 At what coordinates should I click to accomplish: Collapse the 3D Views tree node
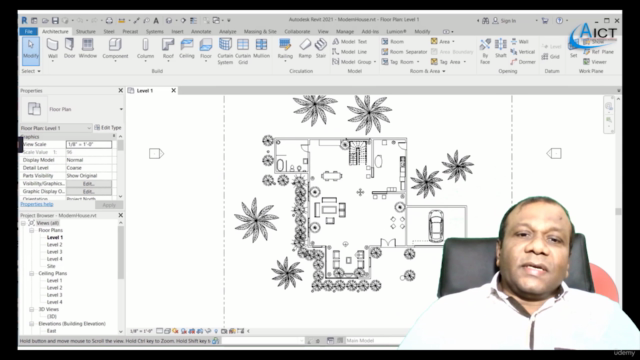[31, 309]
